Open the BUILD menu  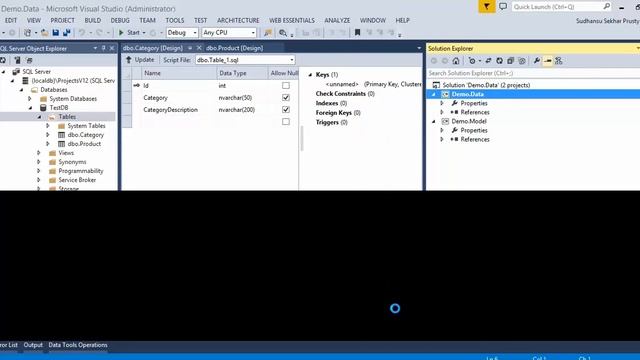93,20
